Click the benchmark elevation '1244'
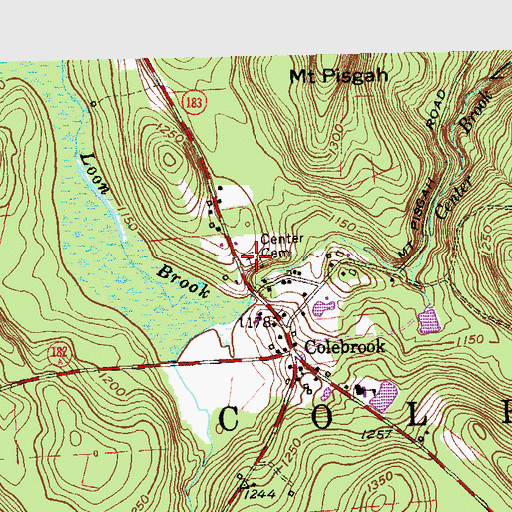 [259, 494]
